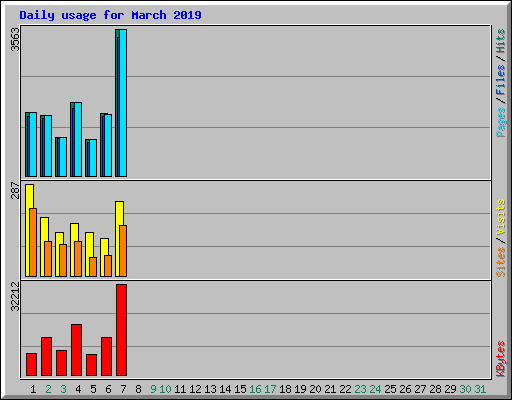Click the yellow 'Visits' legend label
This screenshot has height=400, width=512.
(500, 217)
